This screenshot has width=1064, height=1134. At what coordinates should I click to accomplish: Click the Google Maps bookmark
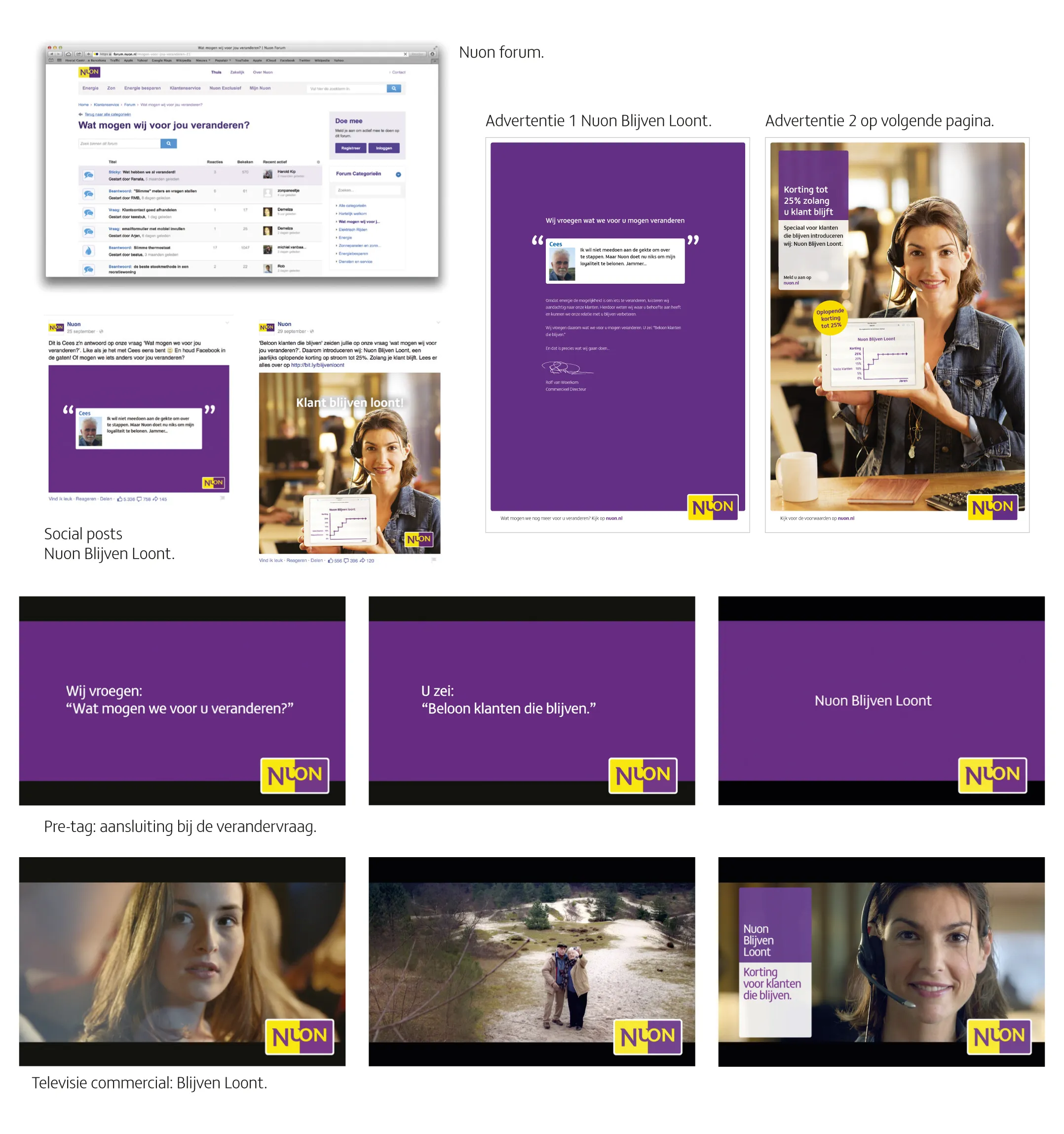click(161, 61)
